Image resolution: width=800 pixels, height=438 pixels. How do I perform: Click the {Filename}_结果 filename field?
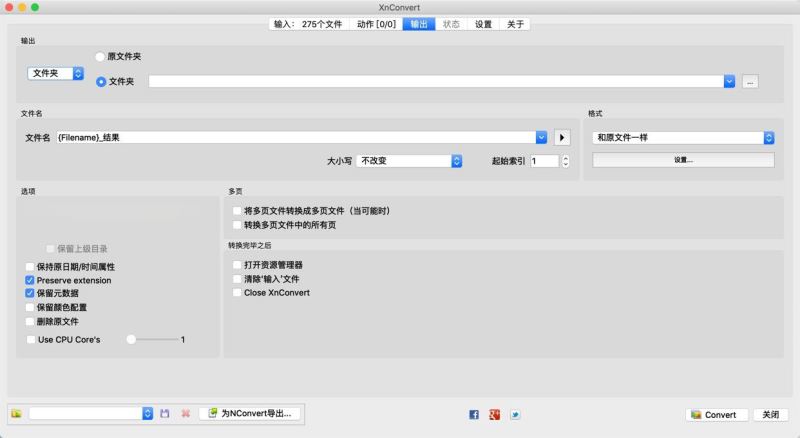pyautogui.click(x=296, y=137)
